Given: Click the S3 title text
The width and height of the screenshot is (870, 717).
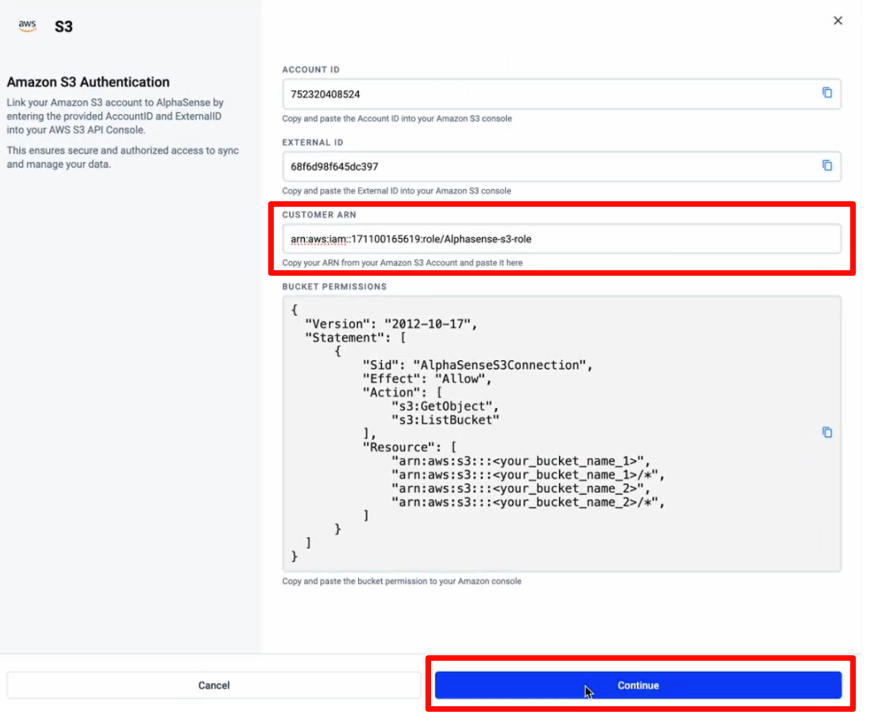Looking at the screenshot, I should 63,27.
